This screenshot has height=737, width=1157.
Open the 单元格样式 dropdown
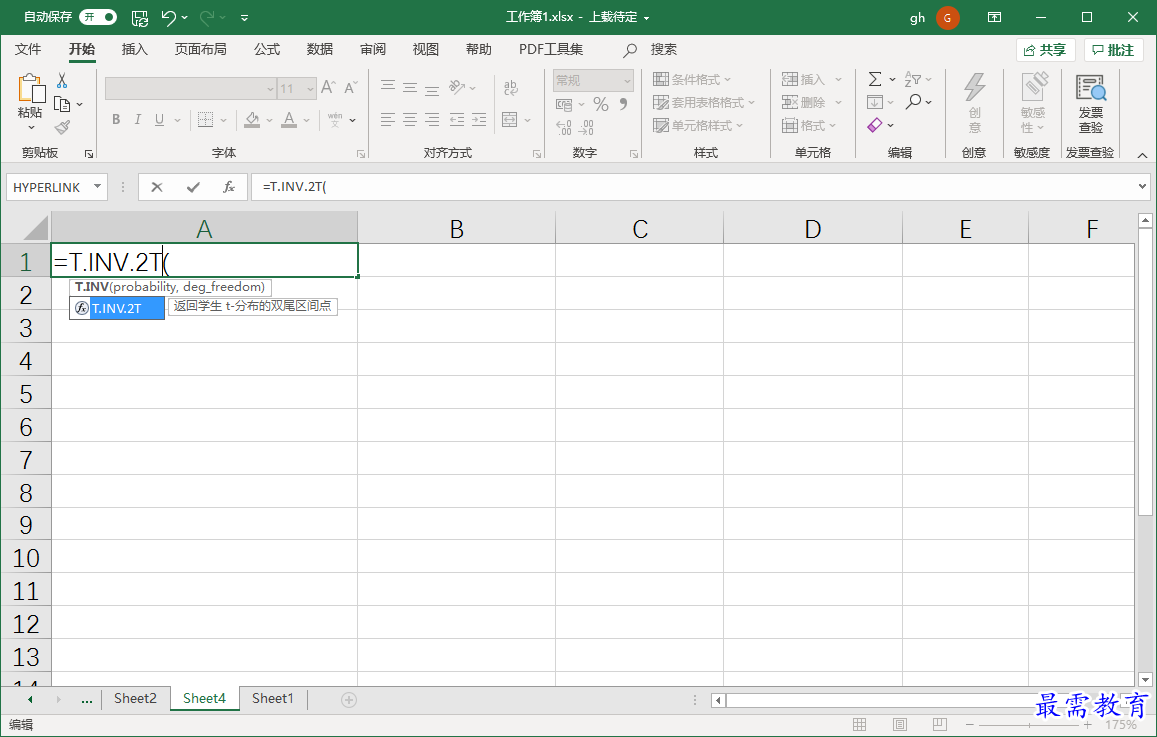click(x=698, y=125)
